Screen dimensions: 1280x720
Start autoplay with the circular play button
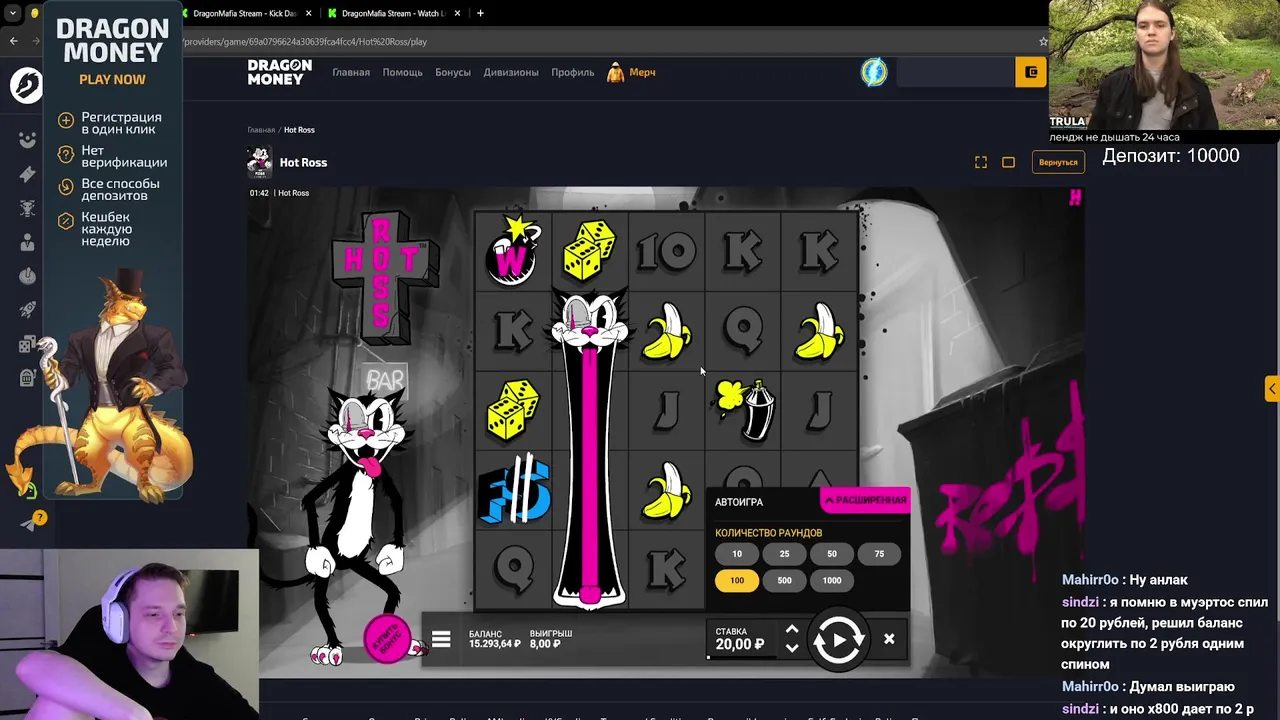[x=838, y=640]
